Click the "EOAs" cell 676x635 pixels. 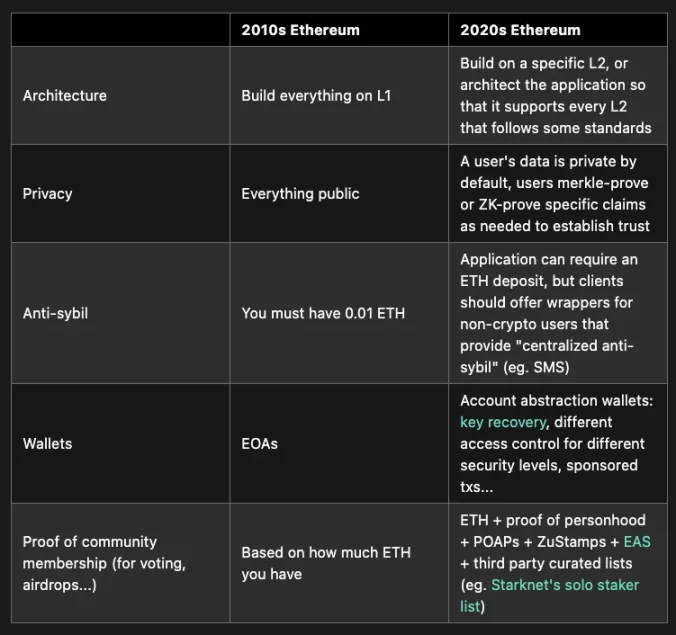point(260,443)
